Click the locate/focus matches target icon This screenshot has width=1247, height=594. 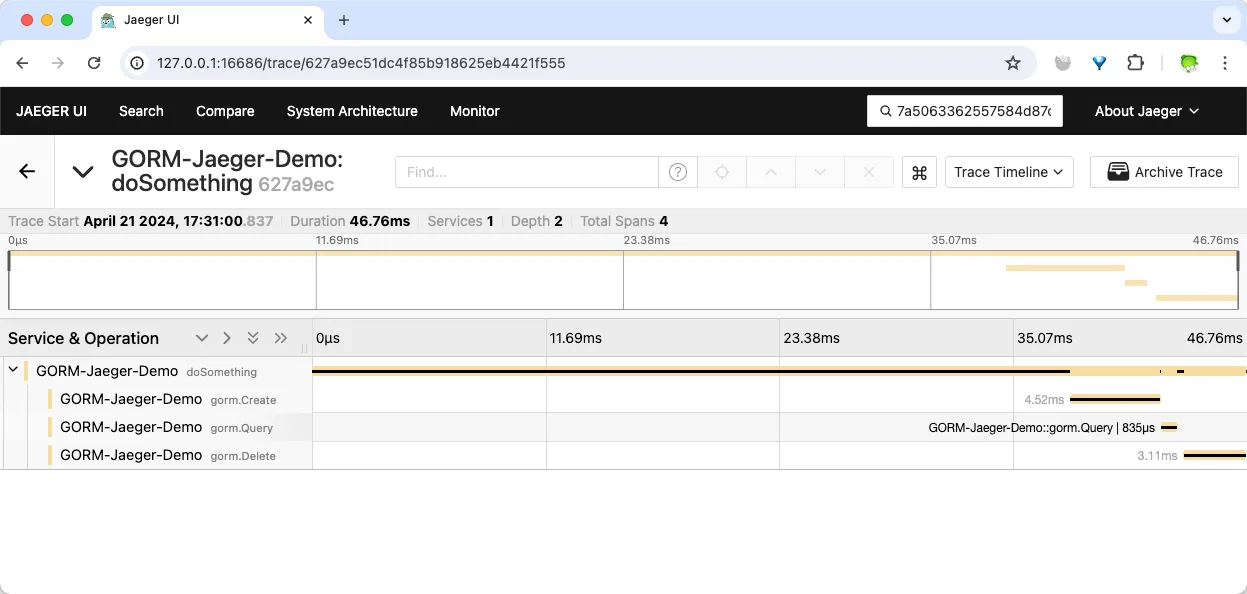coord(722,172)
